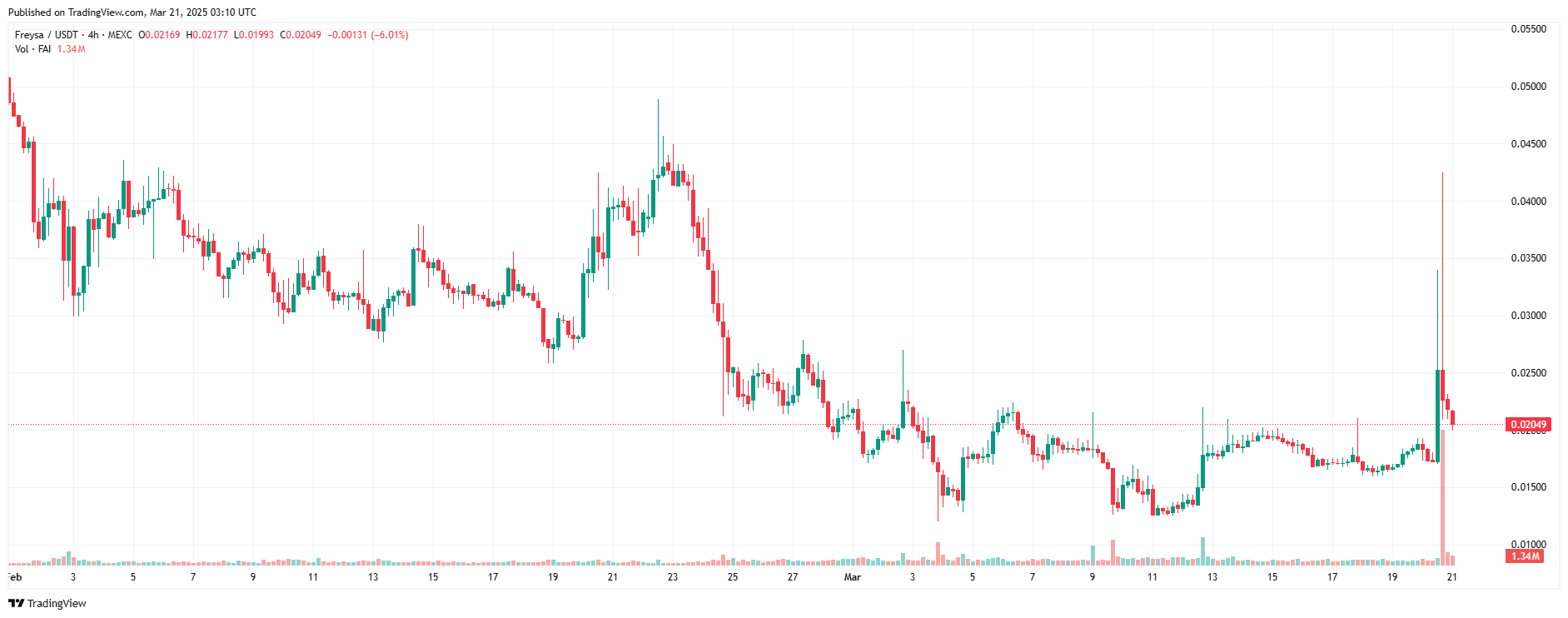The height and width of the screenshot is (618, 1568).
Task: Click the '23' date label on the time axis
Action: point(673,576)
